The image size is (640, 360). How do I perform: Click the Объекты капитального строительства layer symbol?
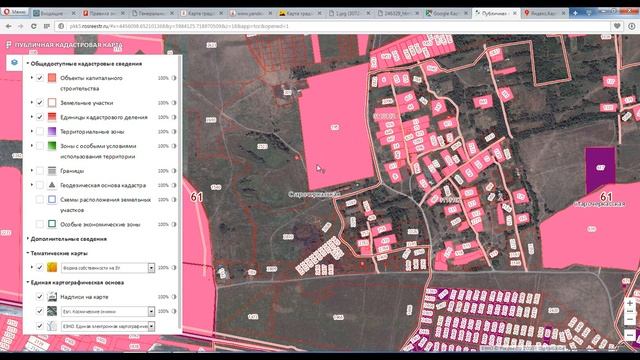pos(52,78)
